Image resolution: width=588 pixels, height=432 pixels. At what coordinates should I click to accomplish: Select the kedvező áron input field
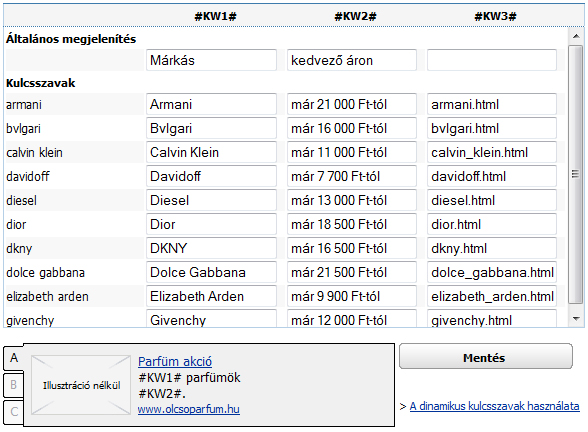pos(352,60)
